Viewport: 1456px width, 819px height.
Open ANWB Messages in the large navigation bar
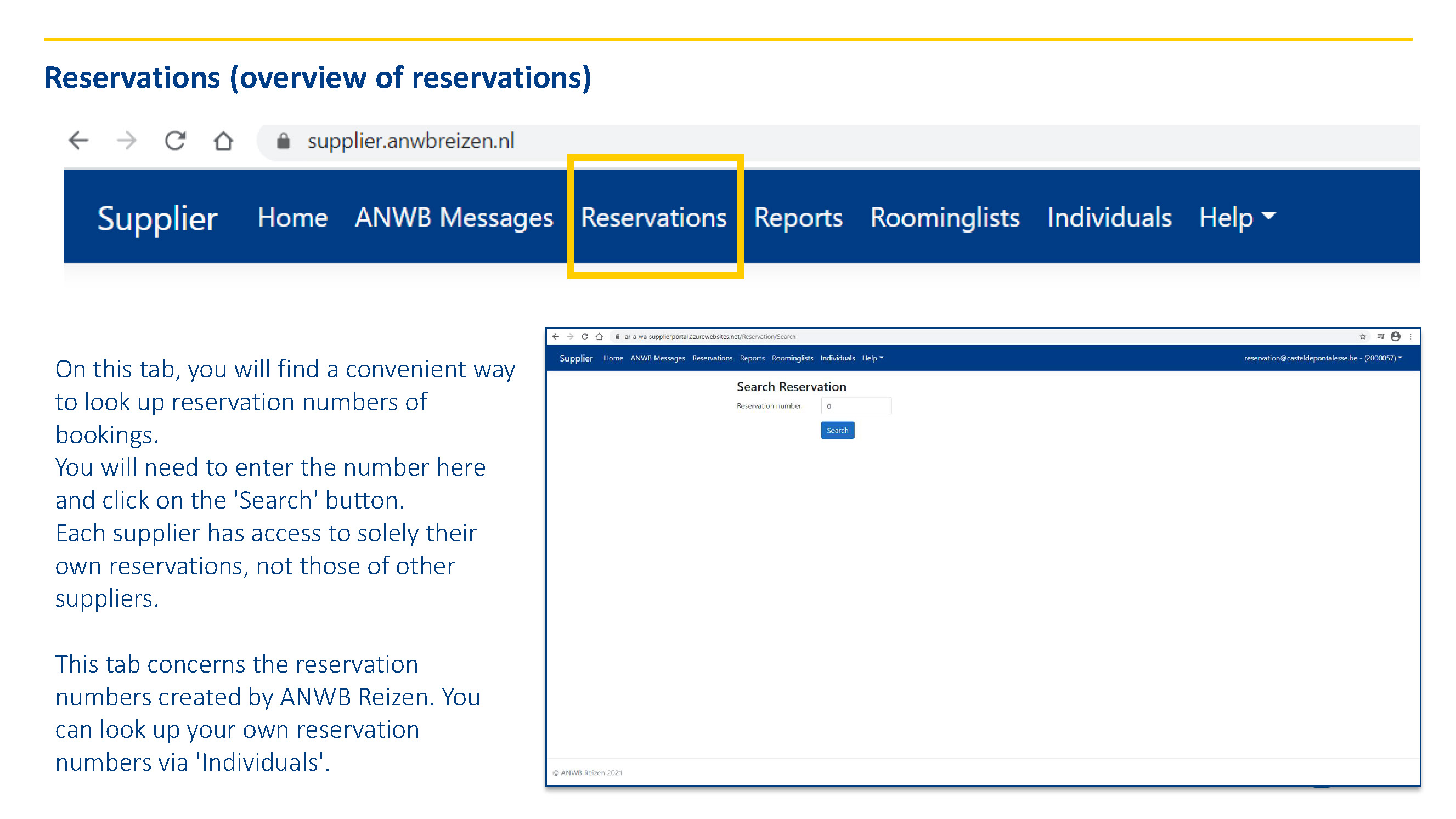(454, 218)
